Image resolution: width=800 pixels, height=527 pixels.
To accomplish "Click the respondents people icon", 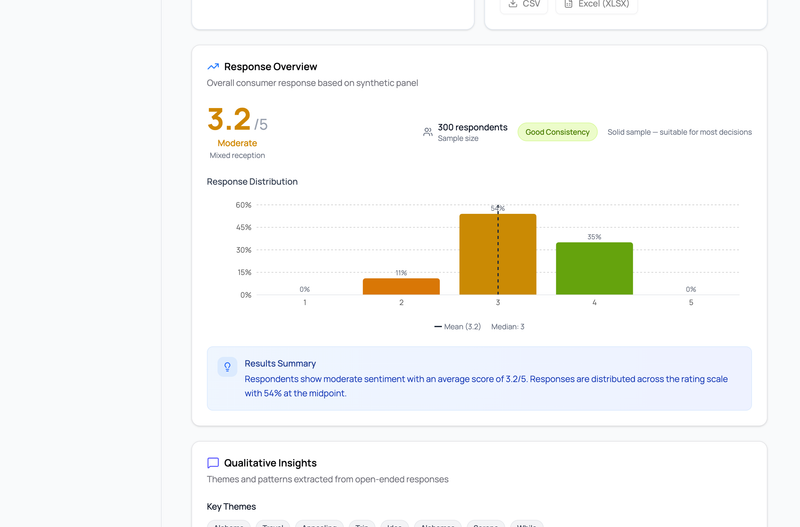I will (428, 132).
